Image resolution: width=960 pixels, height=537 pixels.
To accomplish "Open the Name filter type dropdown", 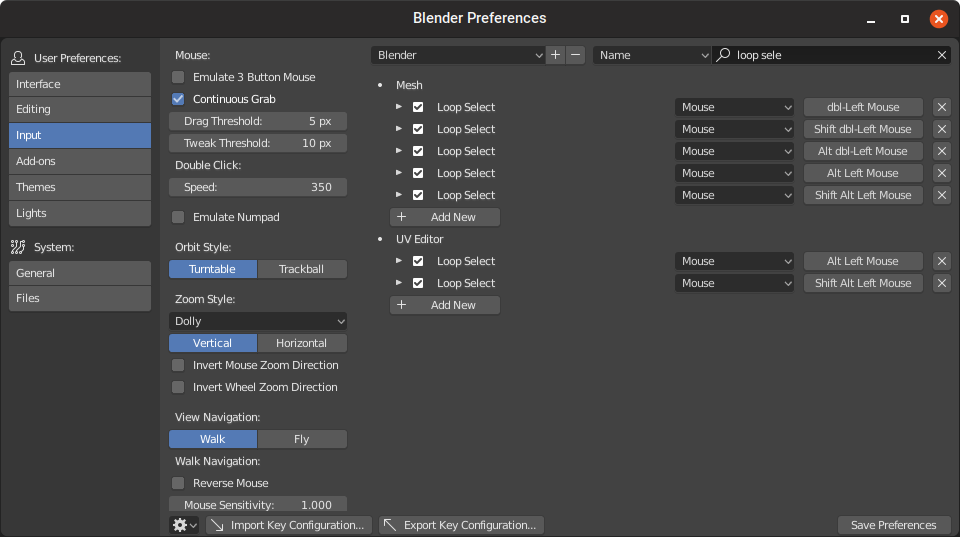I will 651,55.
